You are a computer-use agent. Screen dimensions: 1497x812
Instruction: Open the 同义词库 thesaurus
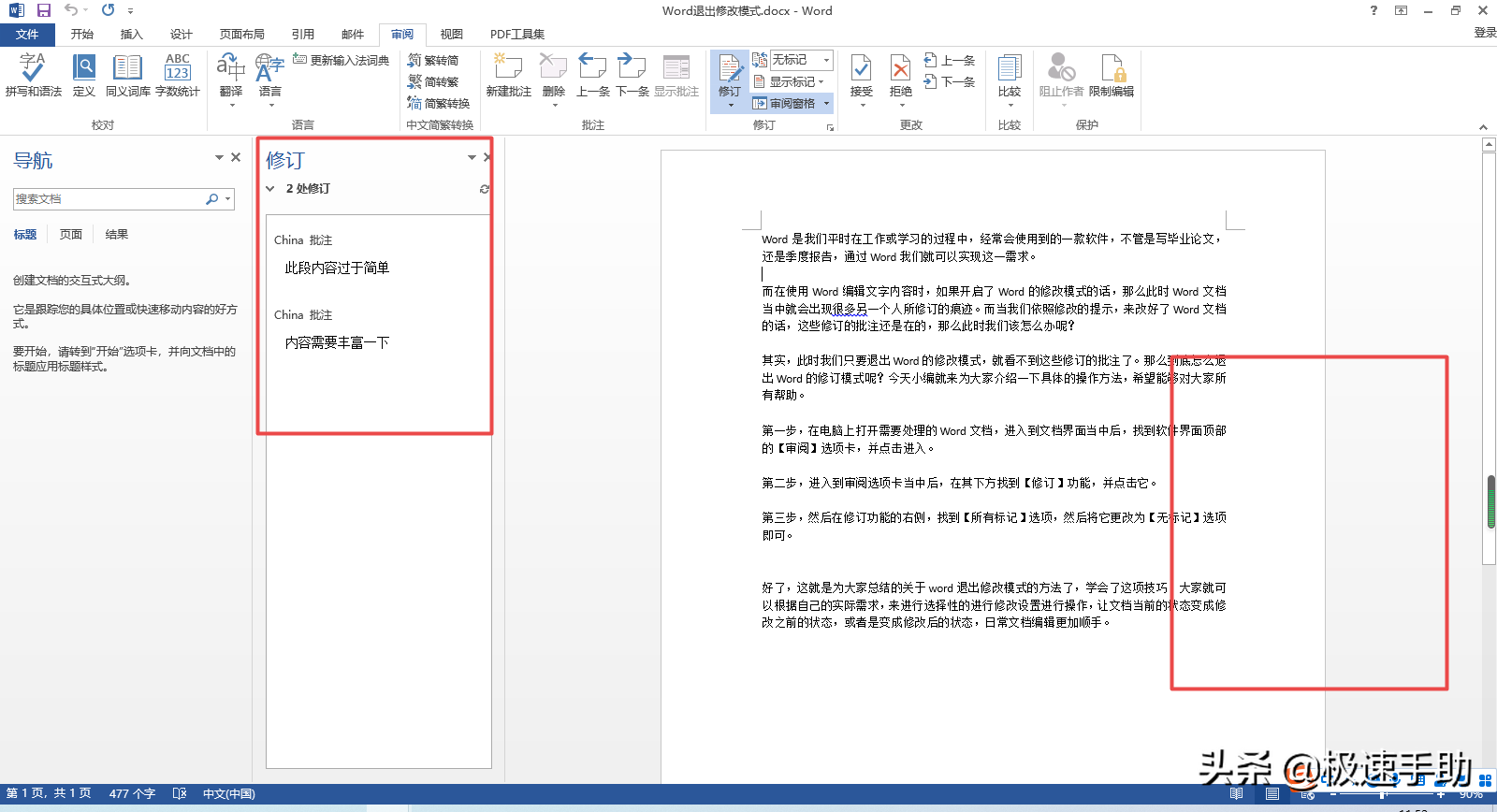(x=127, y=75)
